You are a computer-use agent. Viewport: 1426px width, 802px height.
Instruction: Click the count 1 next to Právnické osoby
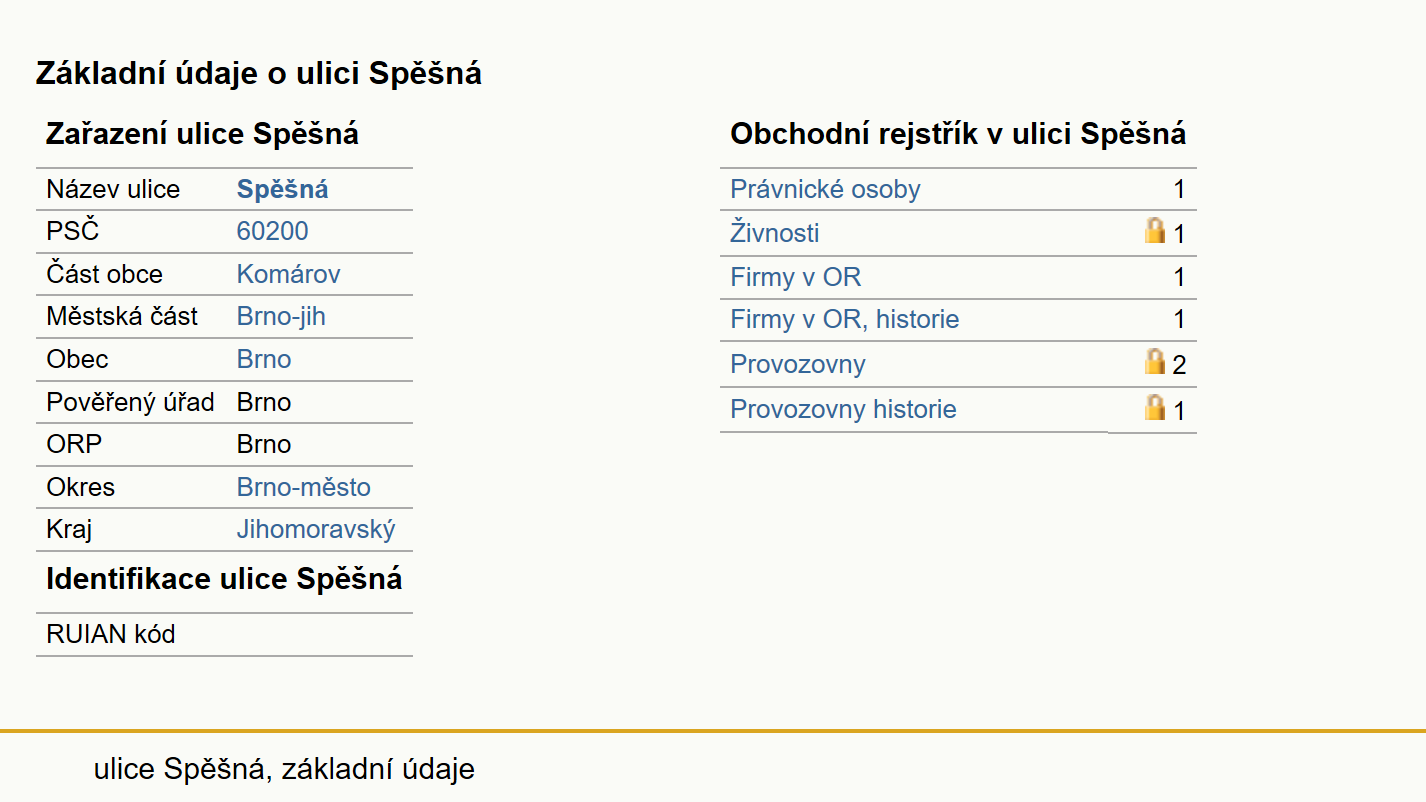[1179, 190]
